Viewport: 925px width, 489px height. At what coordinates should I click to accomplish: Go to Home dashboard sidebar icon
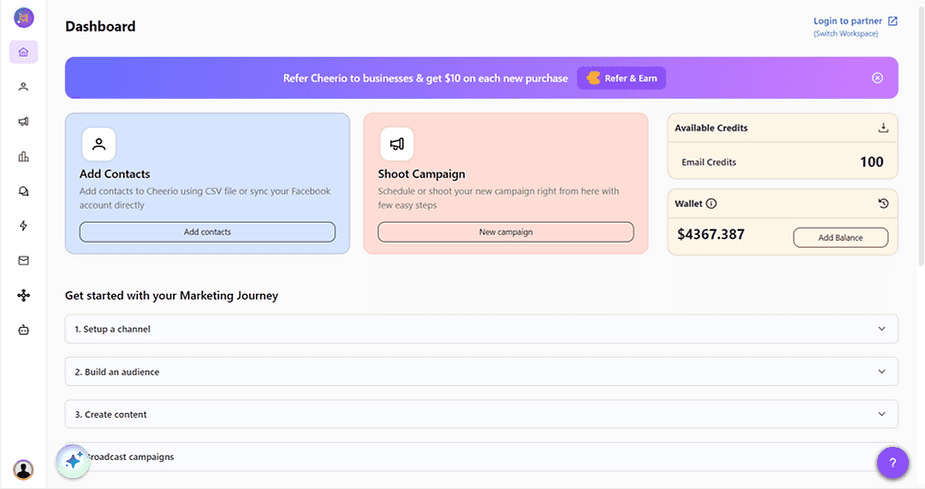tap(24, 52)
